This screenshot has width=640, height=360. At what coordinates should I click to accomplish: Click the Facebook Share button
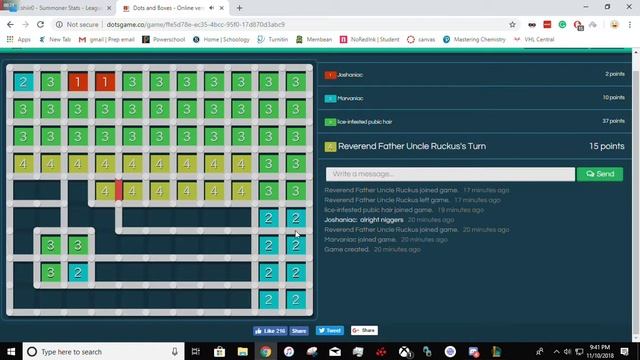pos(299,331)
